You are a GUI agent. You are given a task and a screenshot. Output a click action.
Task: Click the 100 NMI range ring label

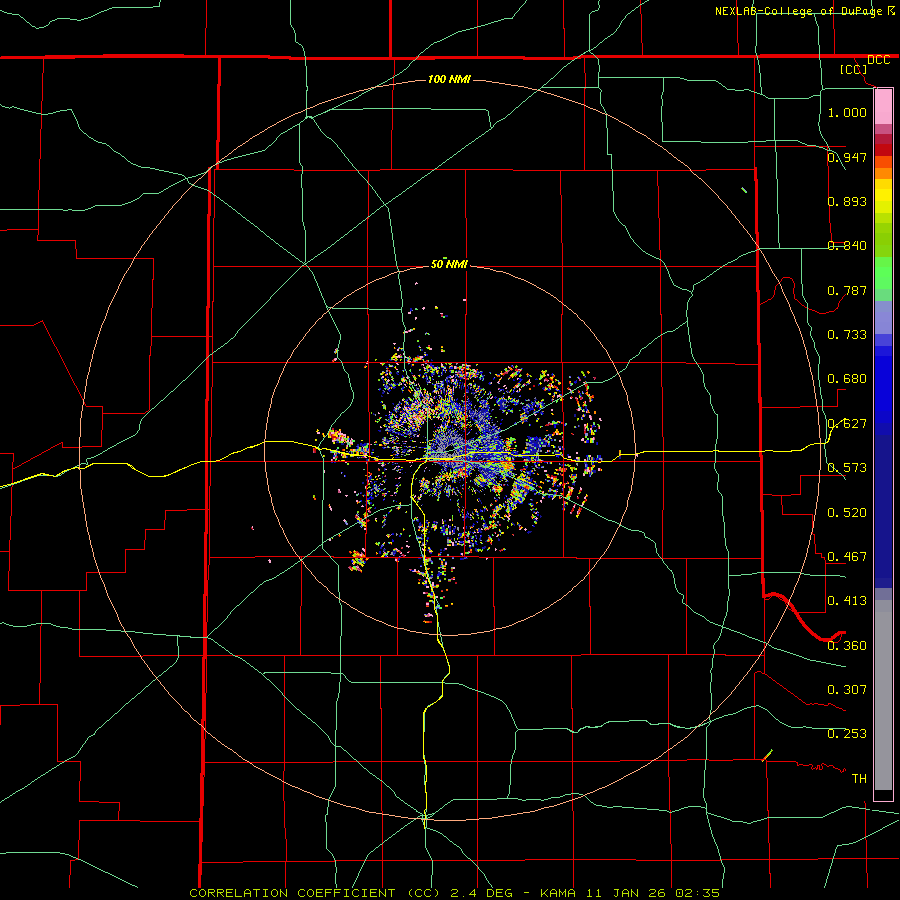point(449,79)
